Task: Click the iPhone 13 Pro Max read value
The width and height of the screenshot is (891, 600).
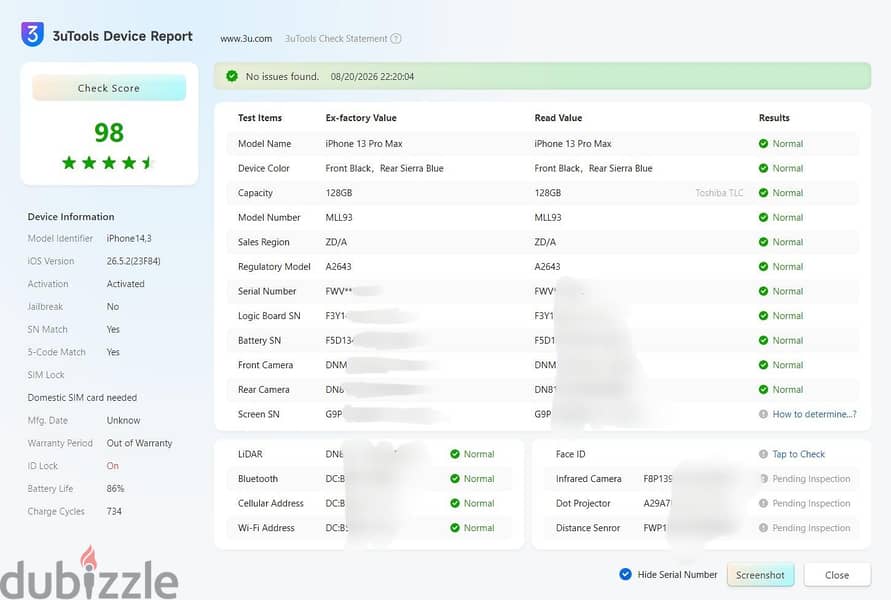Action: 573,144
